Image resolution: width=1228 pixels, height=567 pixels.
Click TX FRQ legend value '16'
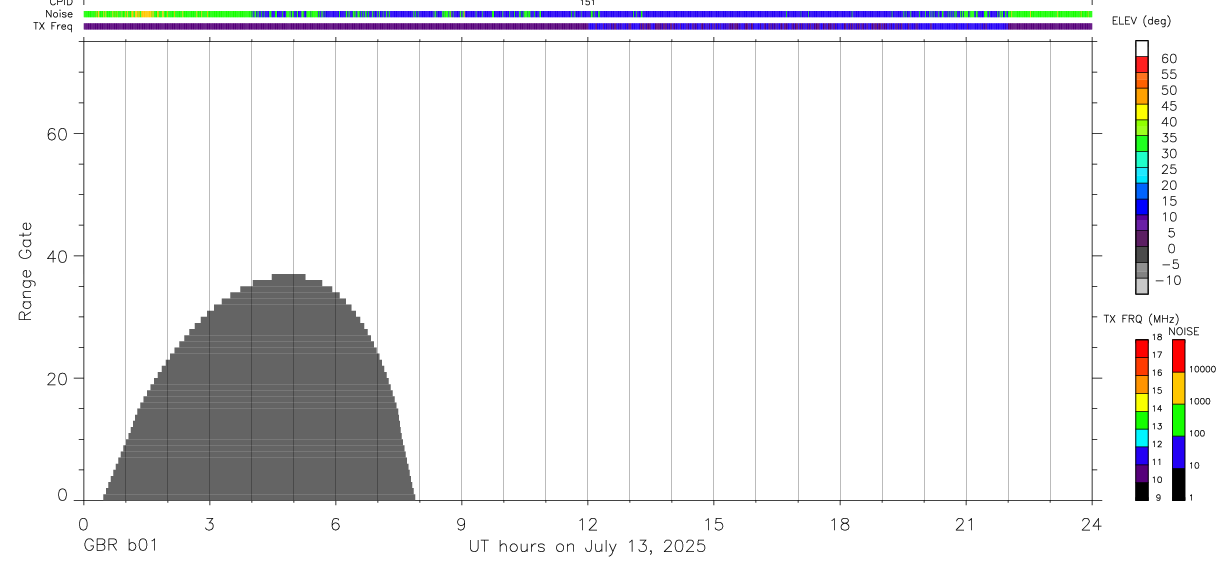[x=1157, y=373]
